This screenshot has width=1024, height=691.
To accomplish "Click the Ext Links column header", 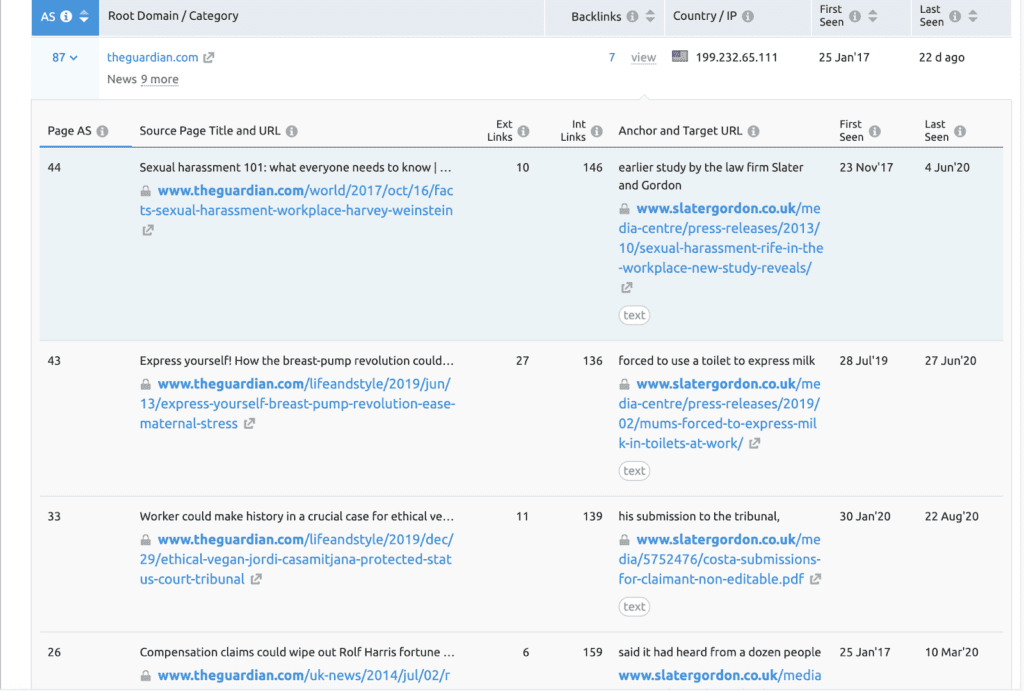I will 500,131.
